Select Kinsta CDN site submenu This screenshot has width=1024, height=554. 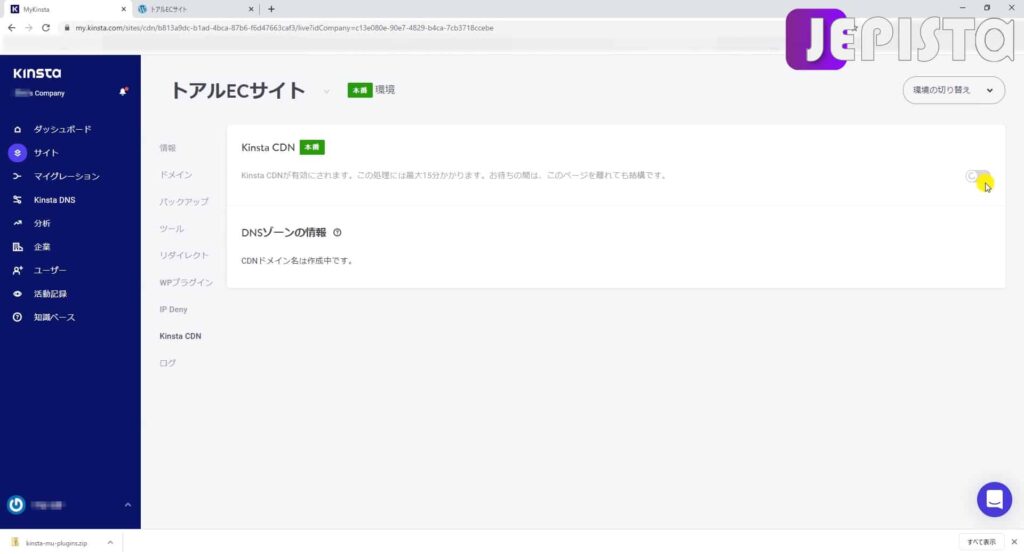tap(180, 336)
